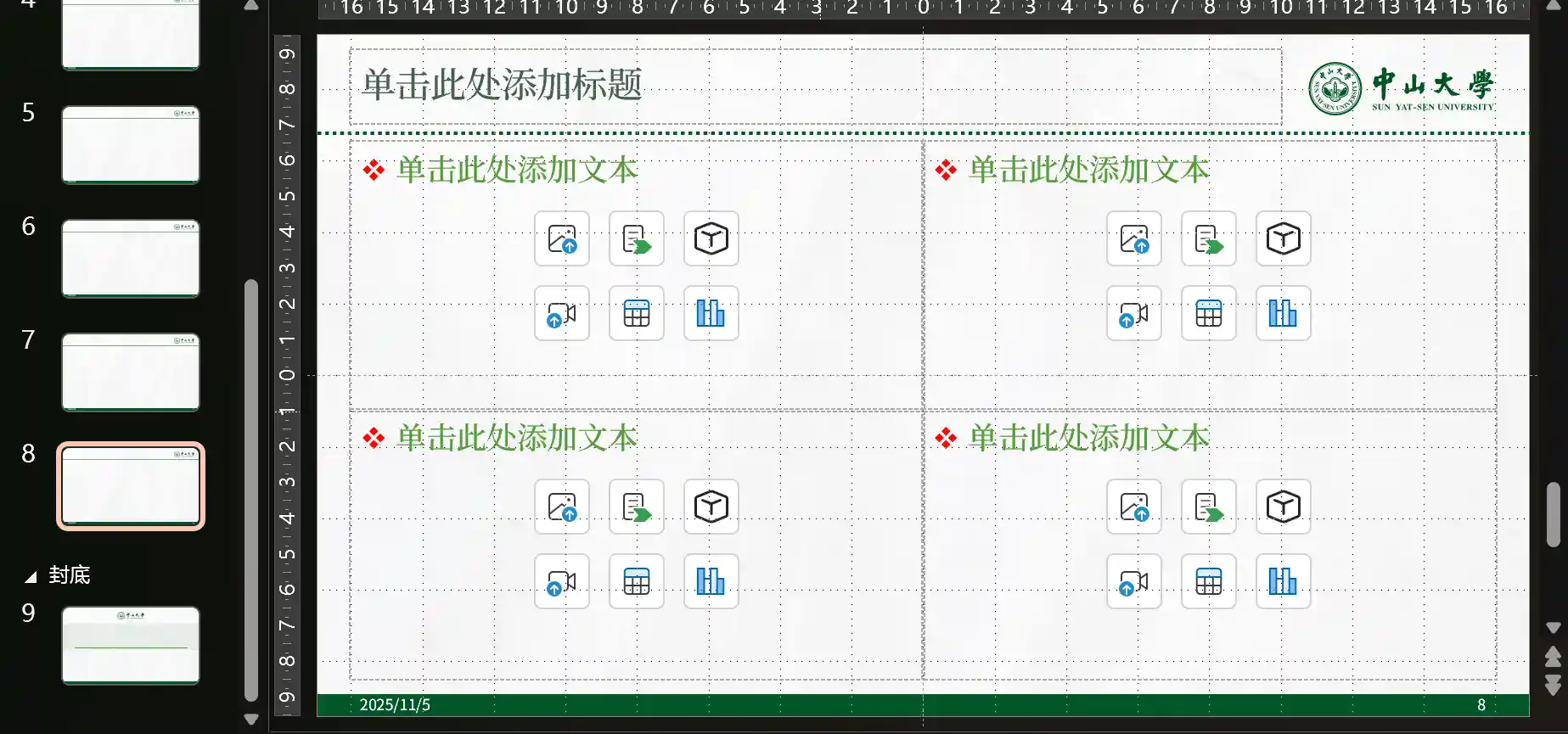The width and height of the screenshot is (1568, 734).
Task: Collapse the 封底 section
Action: 31,576
